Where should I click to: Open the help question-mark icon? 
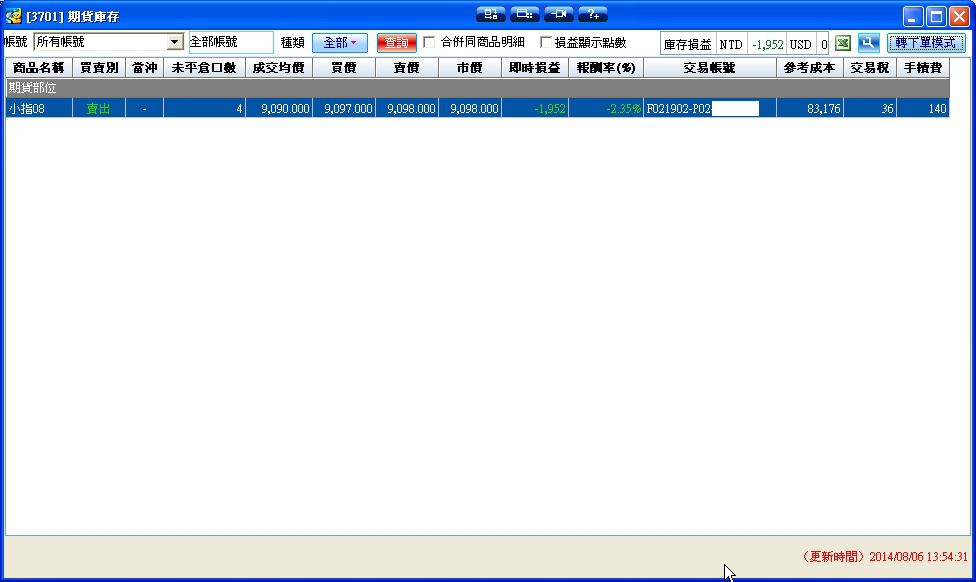coord(593,14)
